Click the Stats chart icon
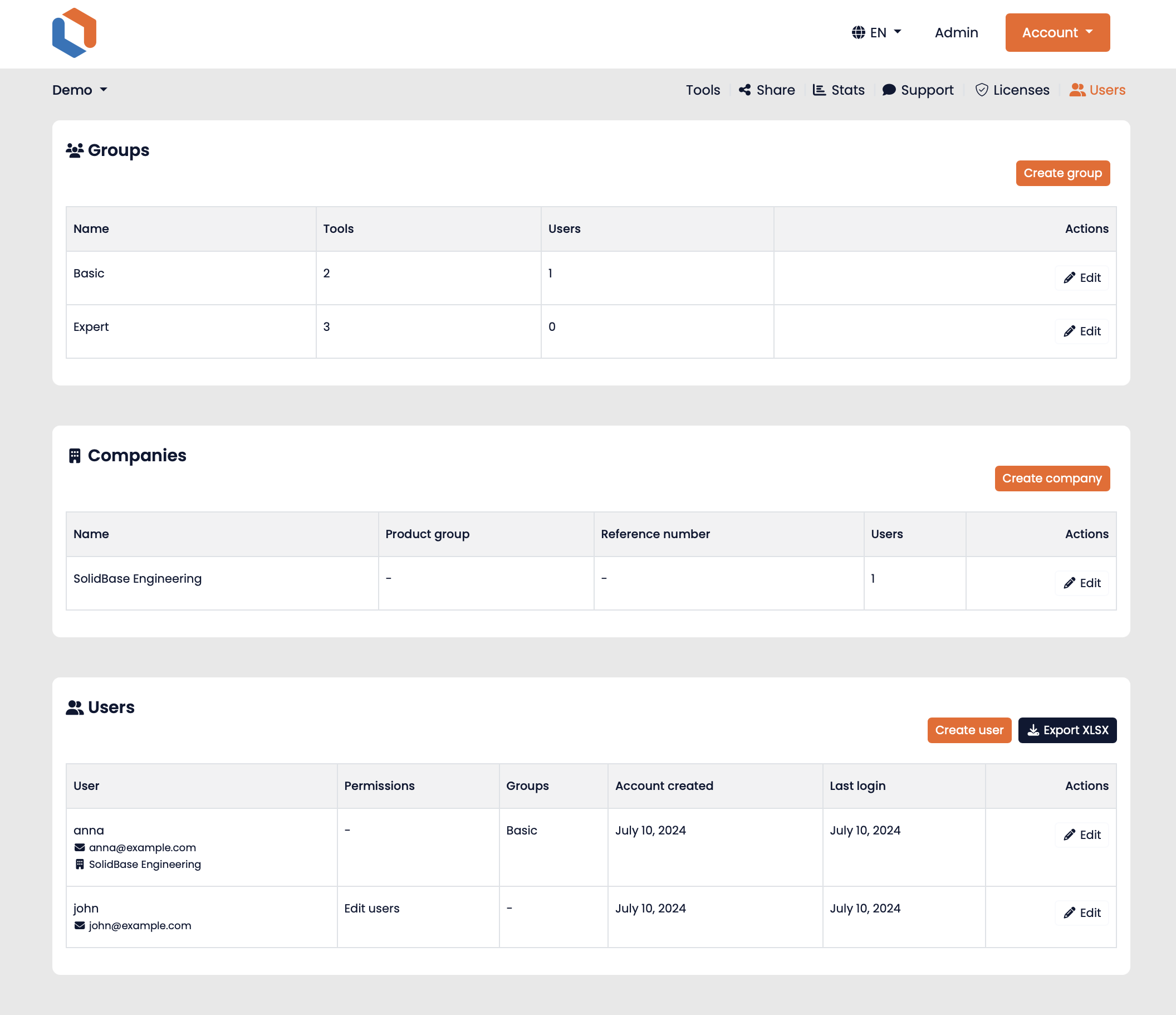1176x1015 pixels. (x=819, y=90)
